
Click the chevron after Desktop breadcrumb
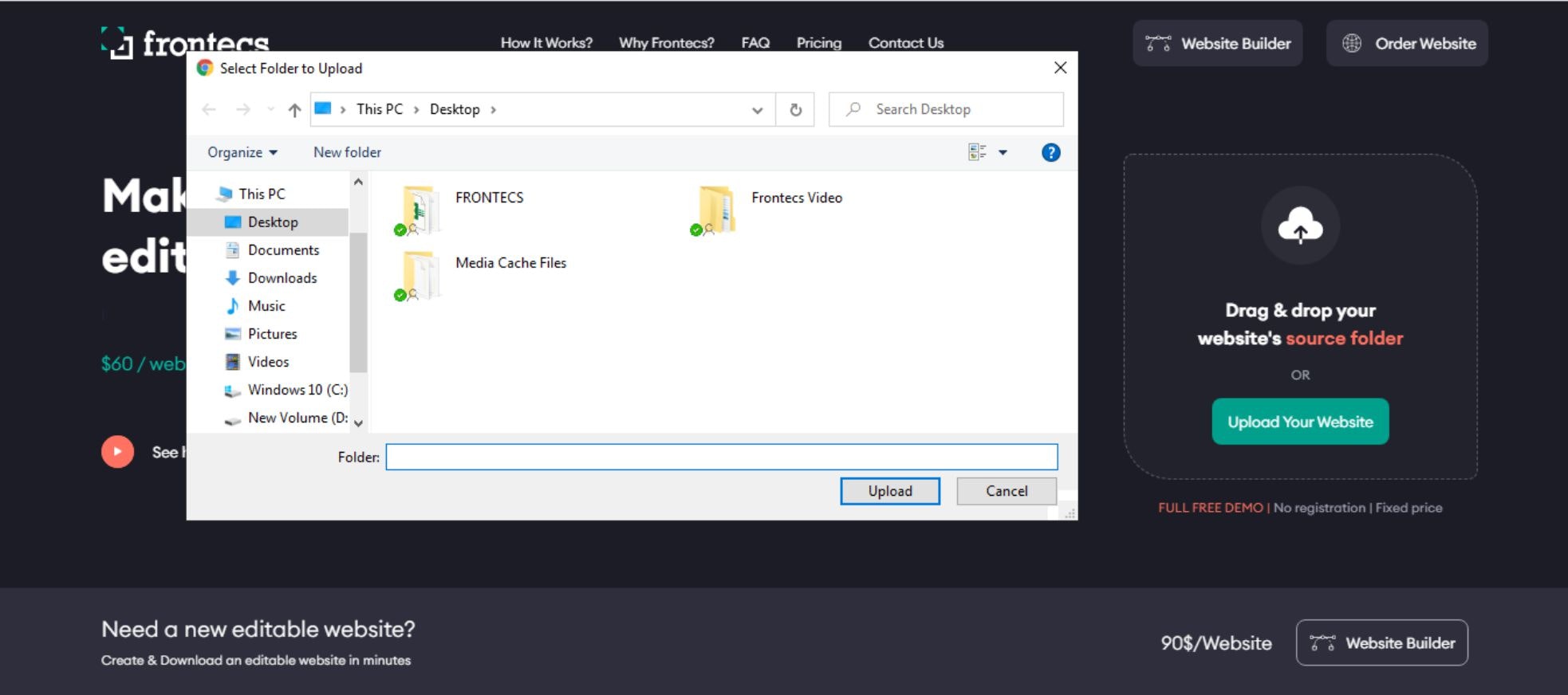[493, 110]
